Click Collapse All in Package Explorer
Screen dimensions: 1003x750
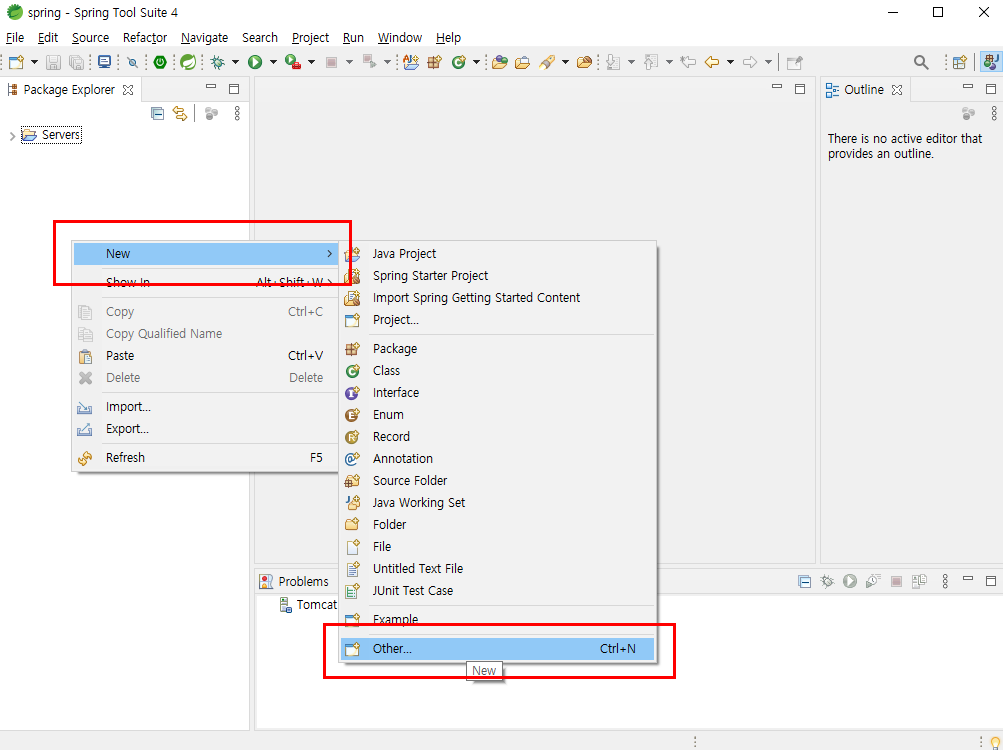click(157, 113)
